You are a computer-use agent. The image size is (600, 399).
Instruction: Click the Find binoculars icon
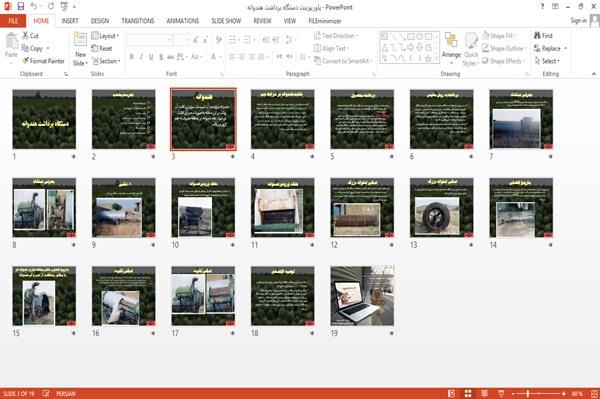[x=538, y=35]
